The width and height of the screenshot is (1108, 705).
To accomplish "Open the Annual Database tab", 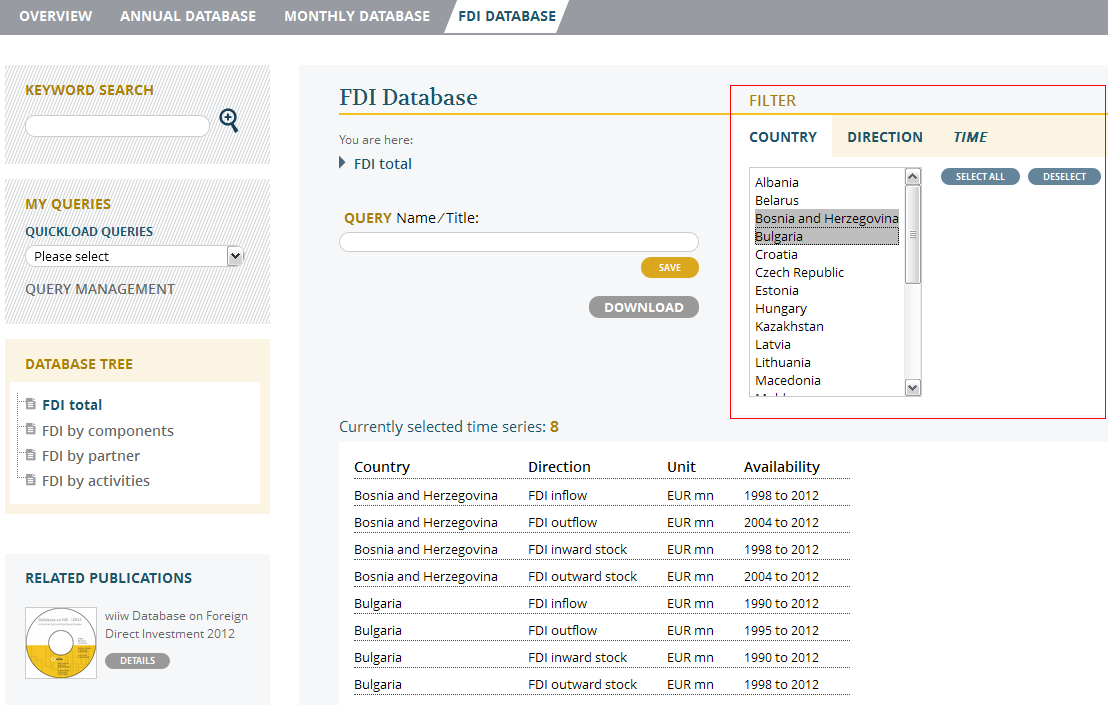I will [x=188, y=16].
